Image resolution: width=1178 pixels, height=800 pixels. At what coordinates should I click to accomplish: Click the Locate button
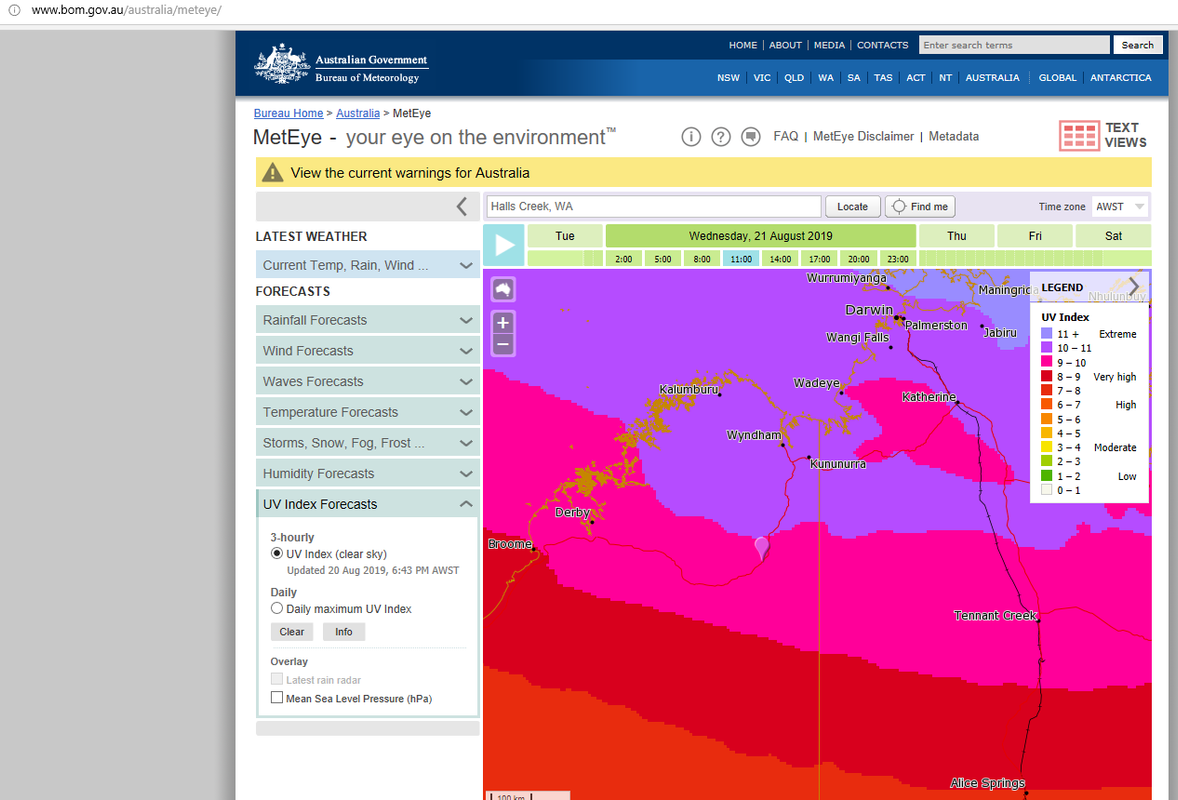(x=853, y=207)
